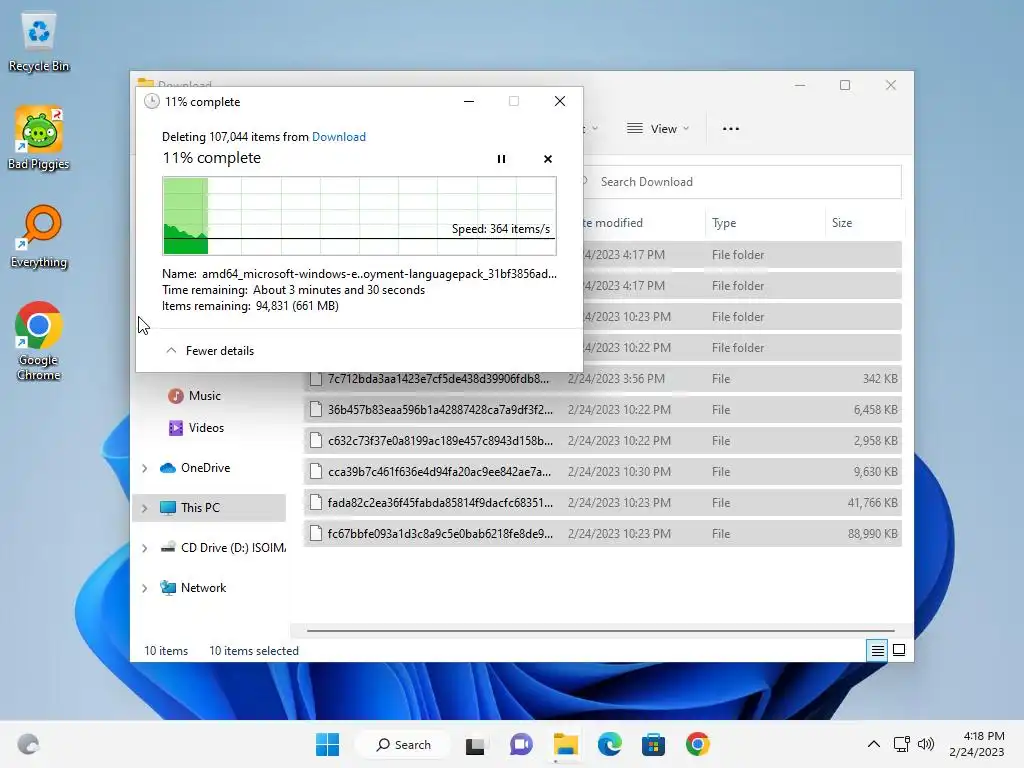Click the horizontal scrollbar in File Explorer
1024x768 pixels.
click(x=601, y=631)
